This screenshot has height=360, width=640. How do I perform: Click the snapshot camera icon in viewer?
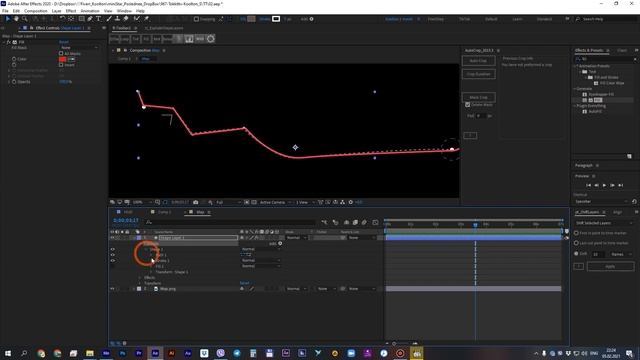(x=196, y=202)
